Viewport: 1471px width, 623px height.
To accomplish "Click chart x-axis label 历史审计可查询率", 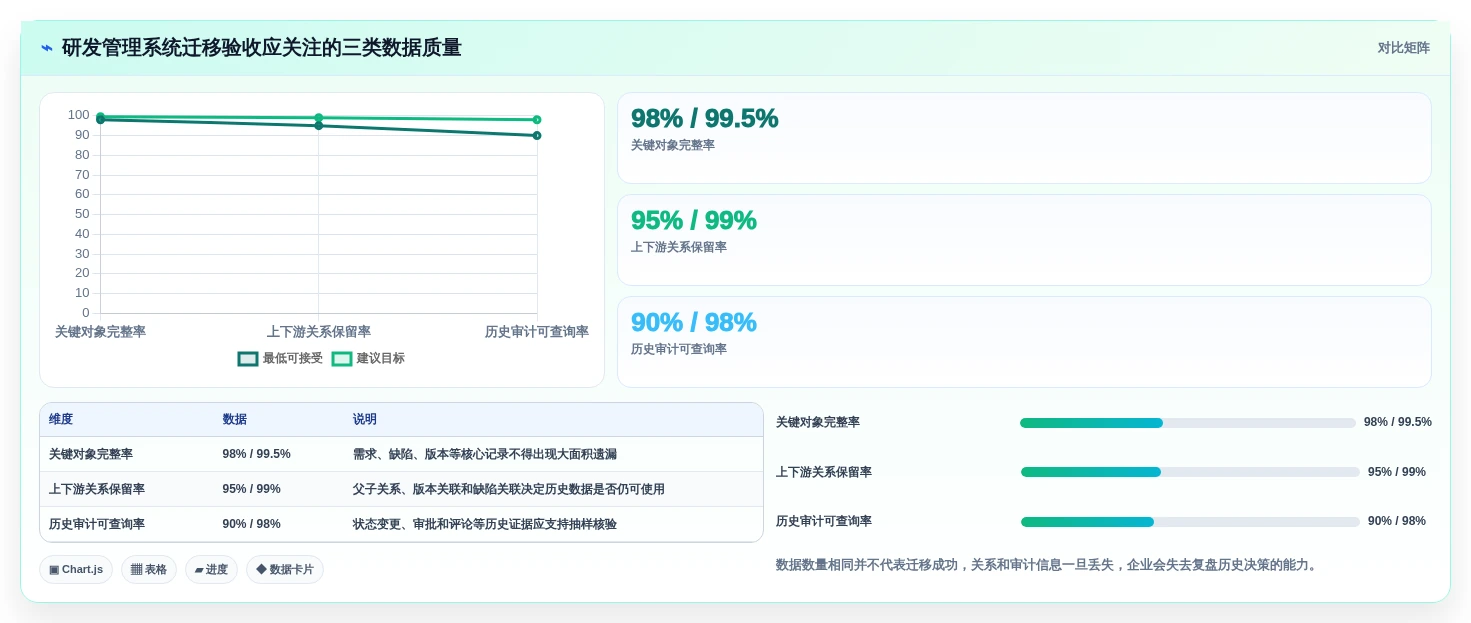I will (x=537, y=332).
